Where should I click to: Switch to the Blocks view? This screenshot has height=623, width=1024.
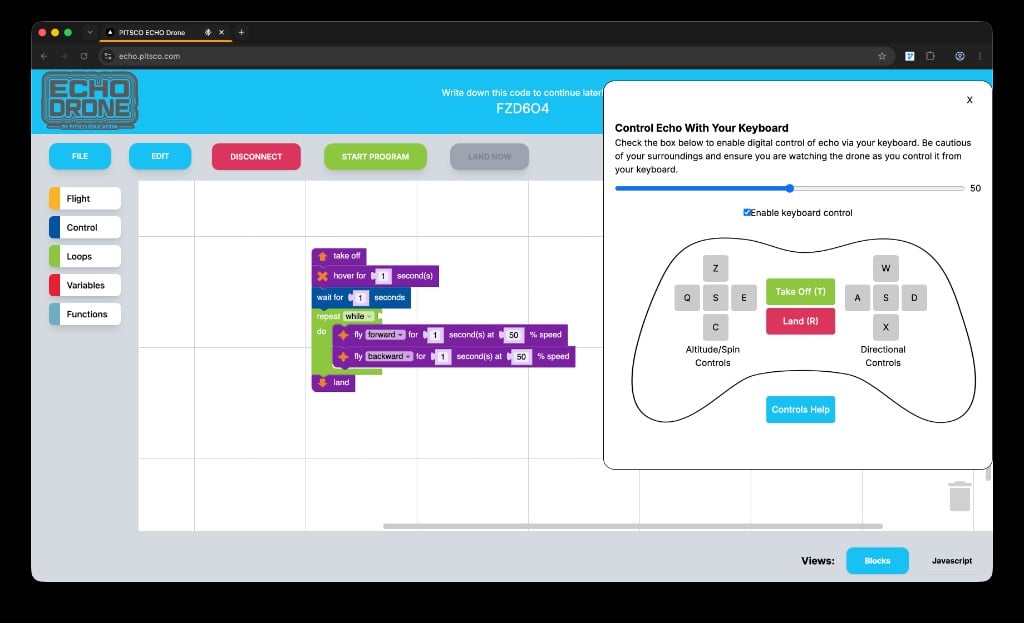pos(877,561)
